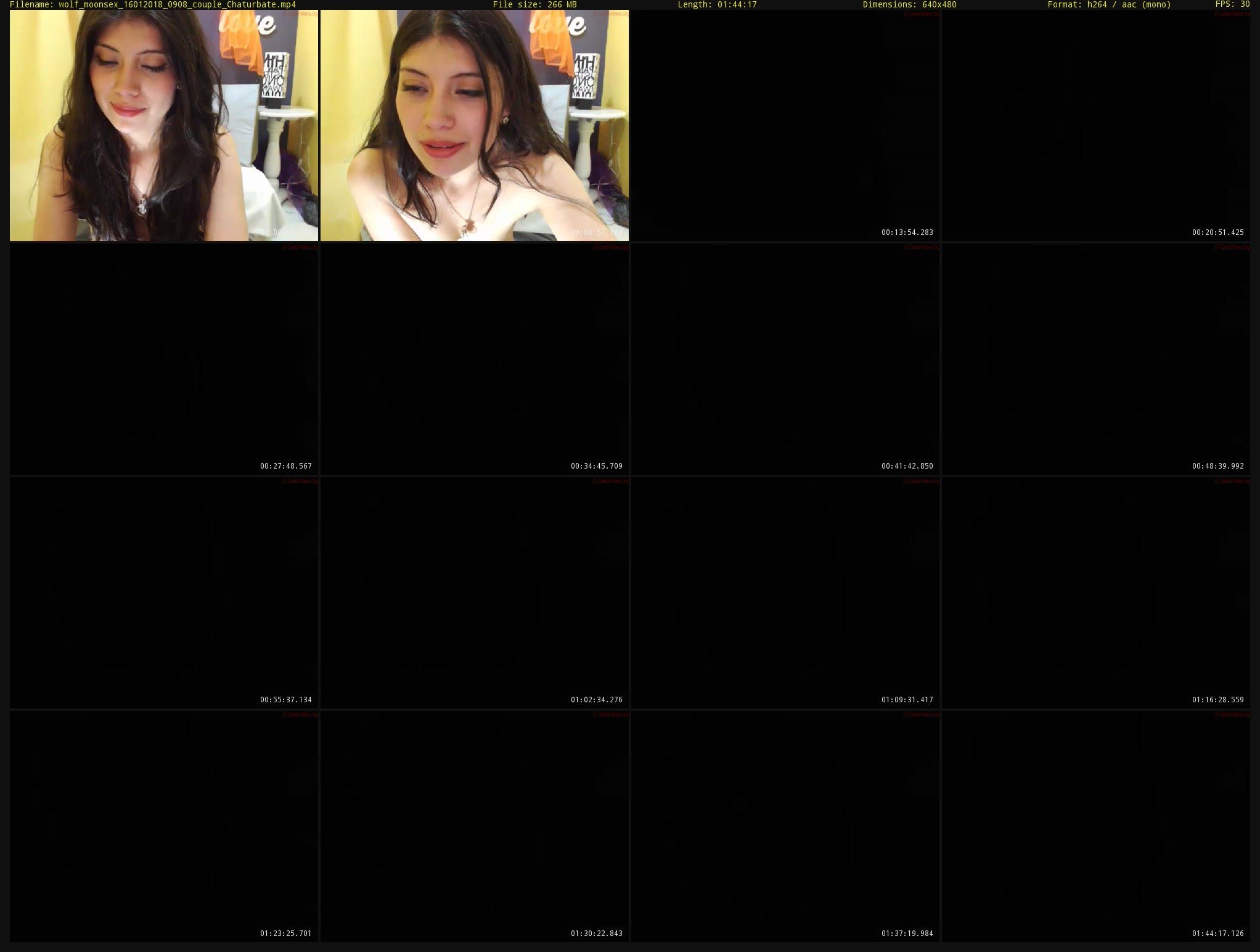
Task: Click the first thumbnail in the top-left corner
Action: pyautogui.click(x=164, y=125)
